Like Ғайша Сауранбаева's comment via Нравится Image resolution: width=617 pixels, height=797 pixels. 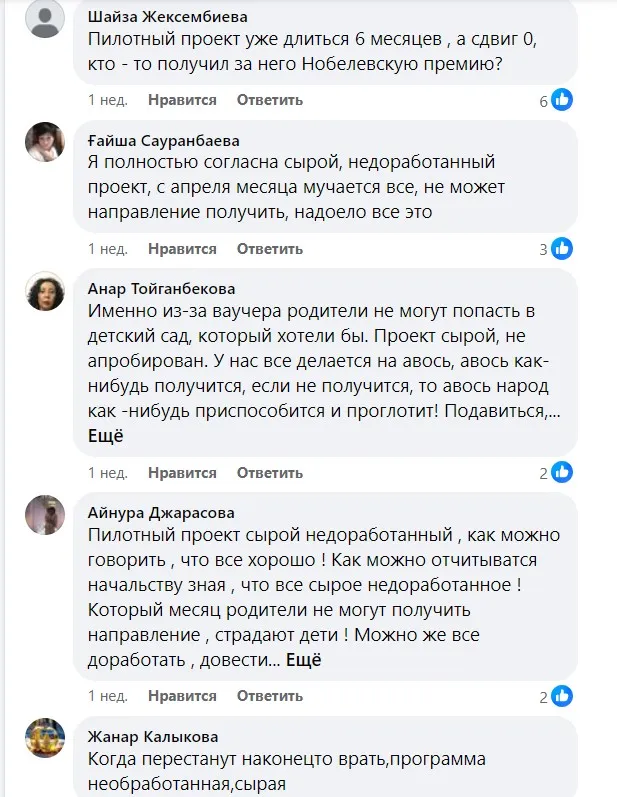182,249
